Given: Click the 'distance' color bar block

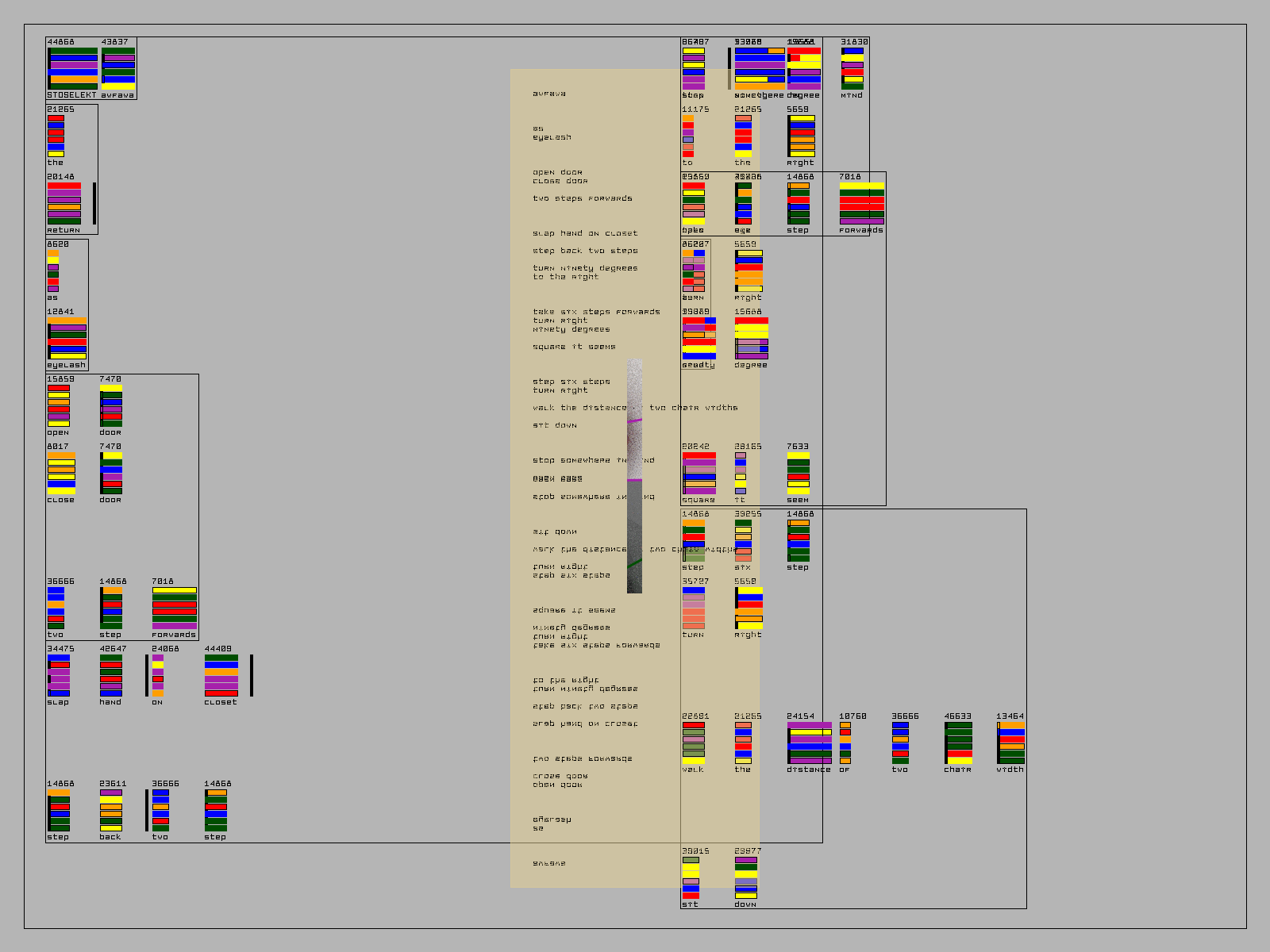Looking at the screenshot, I should pos(810,743).
